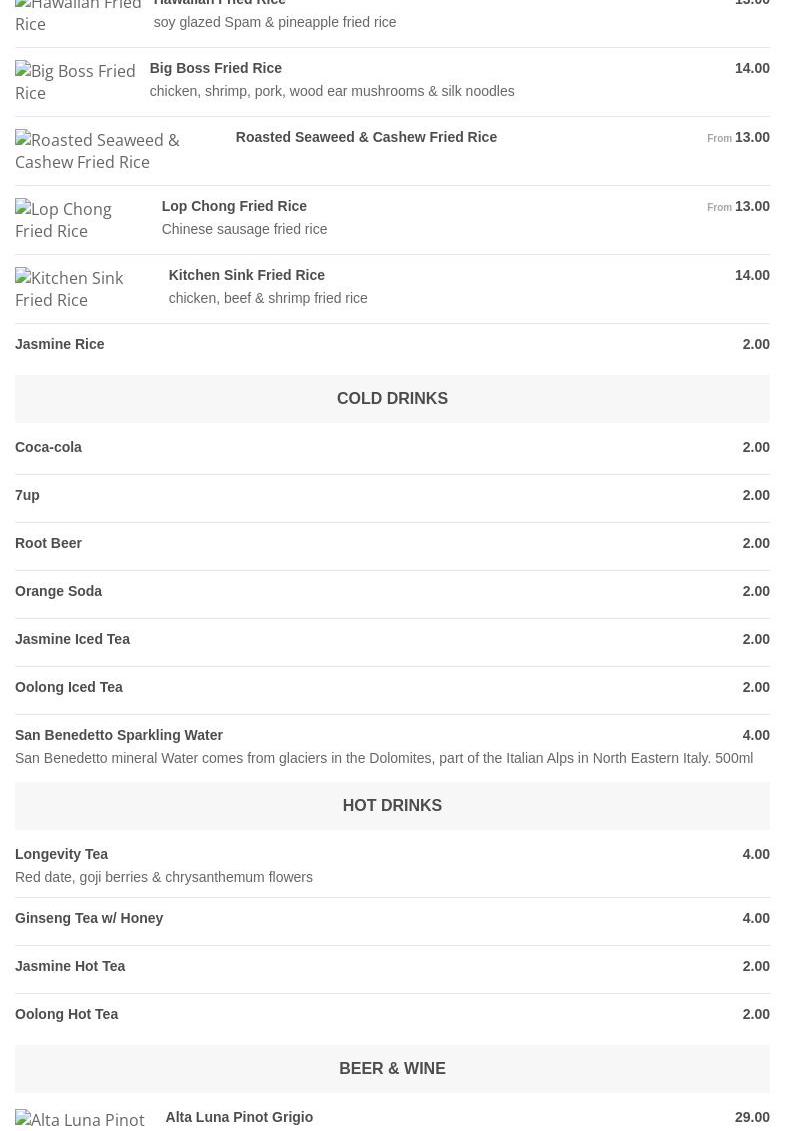Click the Big Boss Fried Rice thumbnail image
785x1131 pixels.
[75, 82]
